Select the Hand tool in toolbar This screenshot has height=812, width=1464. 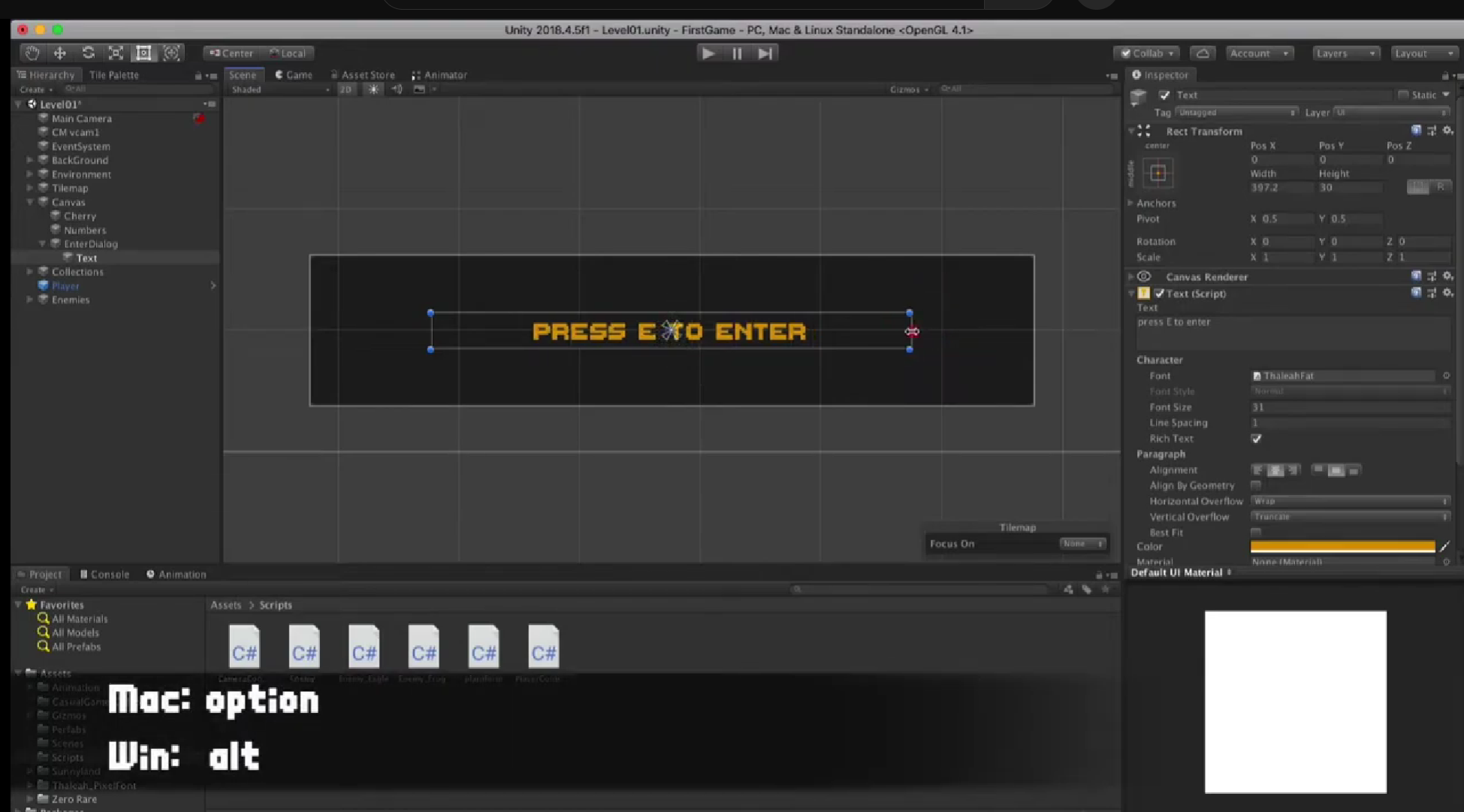click(x=32, y=53)
